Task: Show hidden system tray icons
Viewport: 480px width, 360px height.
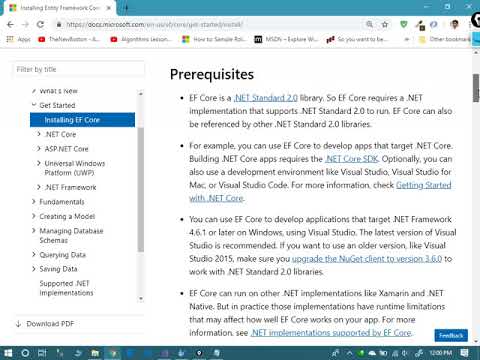Action: pyautogui.click(x=349, y=353)
